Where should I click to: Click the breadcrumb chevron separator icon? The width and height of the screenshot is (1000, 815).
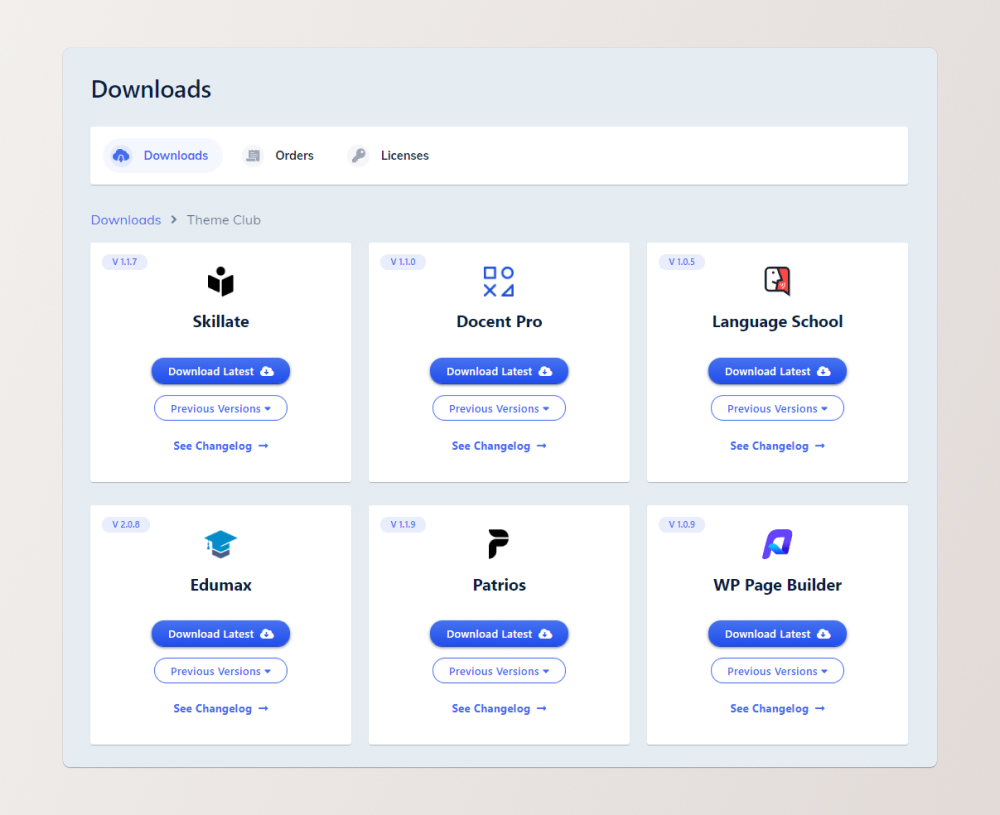click(x=173, y=220)
